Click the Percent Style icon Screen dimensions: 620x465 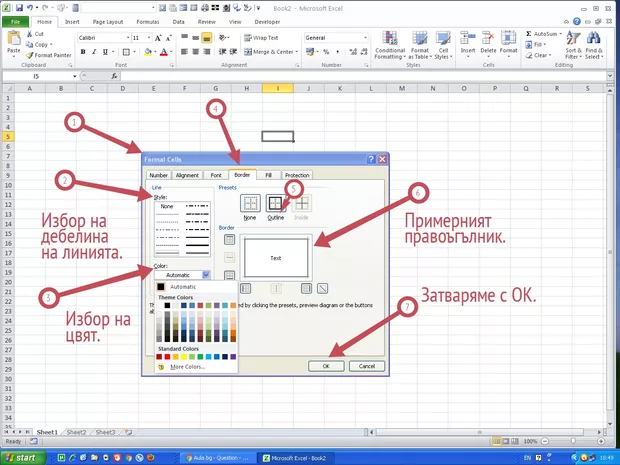click(x=326, y=52)
